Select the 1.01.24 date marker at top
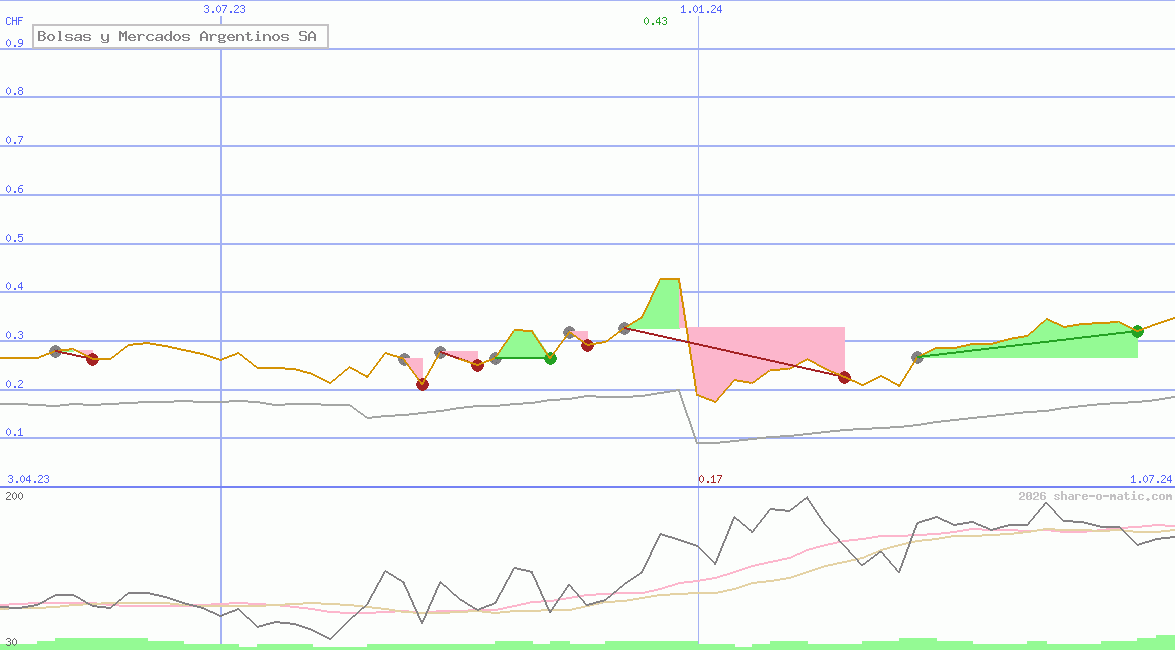Image resolution: width=1175 pixels, height=650 pixels. pyautogui.click(x=701, y=9)
